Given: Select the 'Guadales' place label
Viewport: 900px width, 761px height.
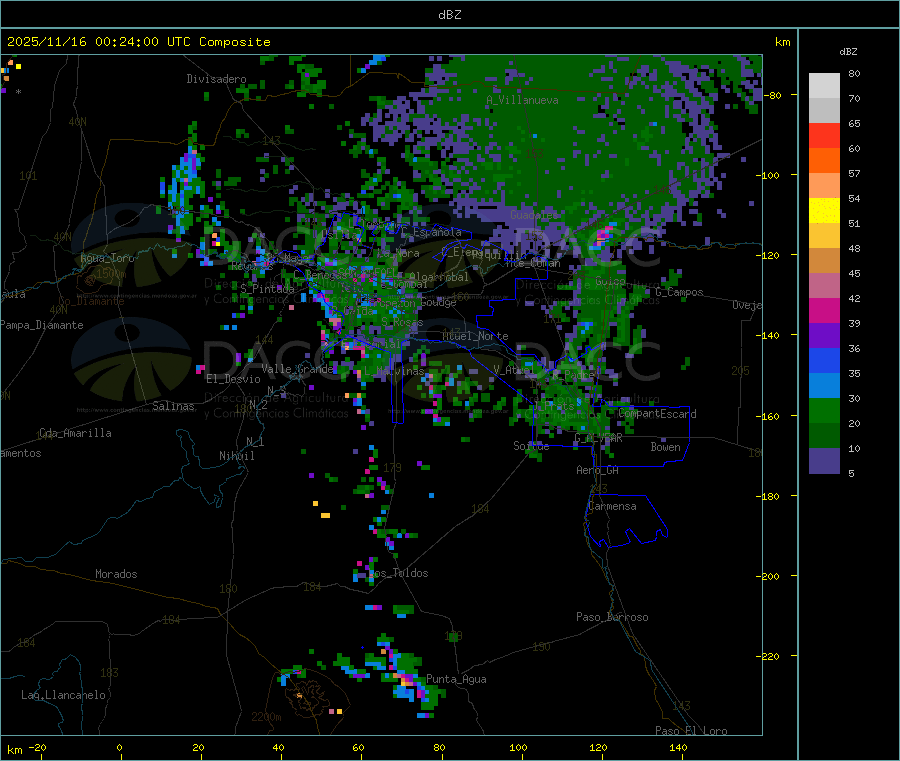Looking at the screenshot, I should [x=534, y=215].
